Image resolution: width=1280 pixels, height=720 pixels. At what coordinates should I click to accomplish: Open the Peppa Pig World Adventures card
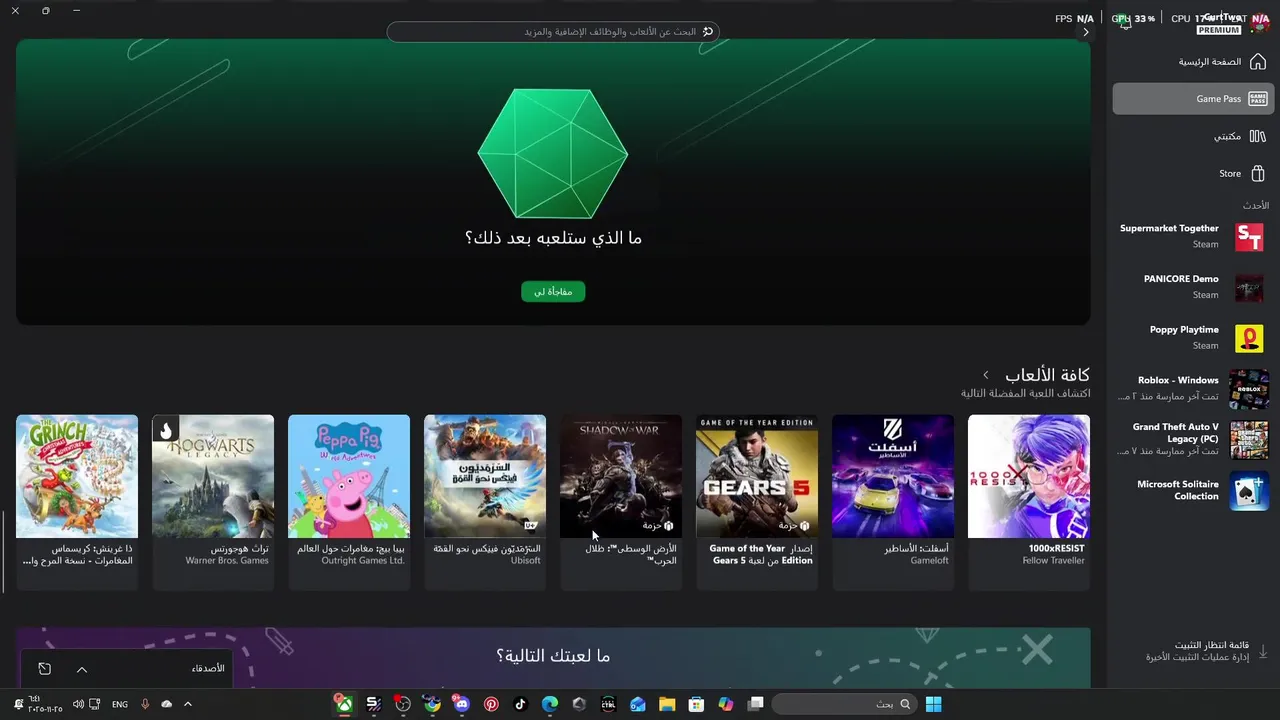349,502
